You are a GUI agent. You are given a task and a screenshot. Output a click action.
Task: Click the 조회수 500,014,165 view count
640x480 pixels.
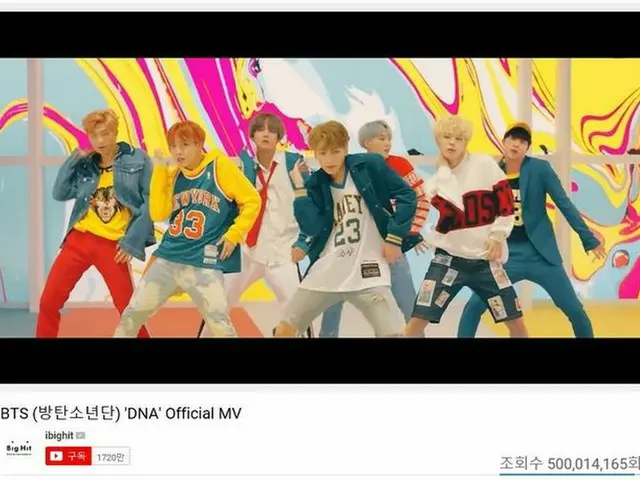click(570, 464)
